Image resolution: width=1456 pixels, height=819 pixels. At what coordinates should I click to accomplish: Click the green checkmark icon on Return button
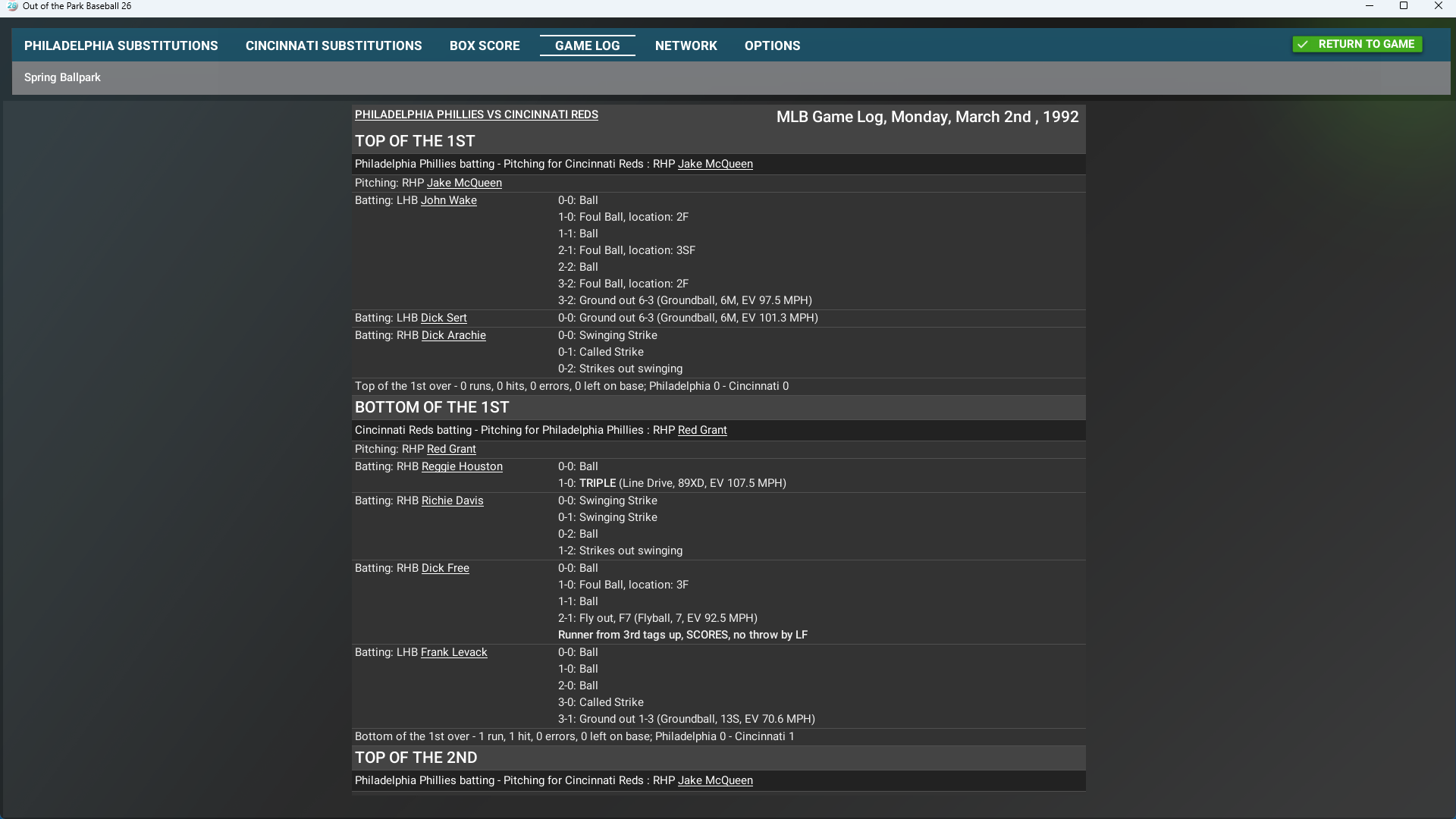tap(1302, 45)
